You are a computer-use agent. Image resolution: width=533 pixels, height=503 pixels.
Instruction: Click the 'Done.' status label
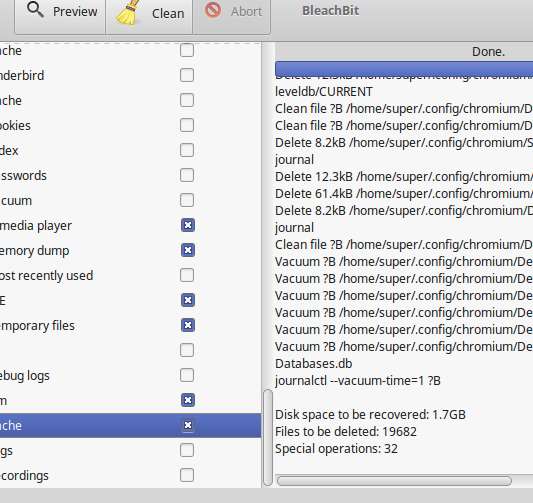tap(488, 52)
